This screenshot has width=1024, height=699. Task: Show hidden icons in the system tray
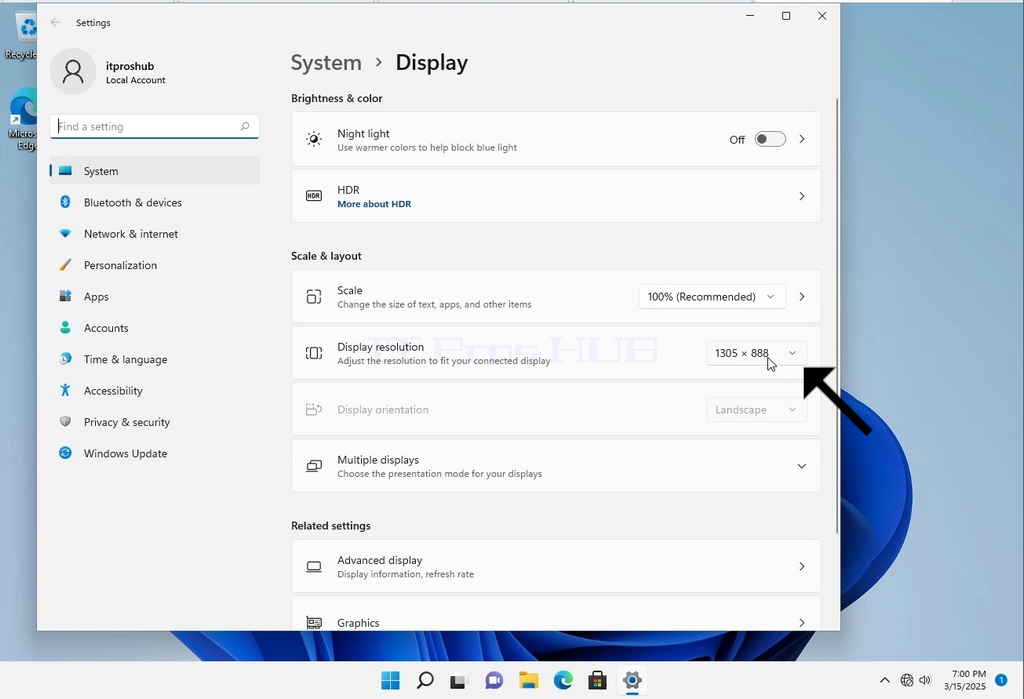point(885,681)
